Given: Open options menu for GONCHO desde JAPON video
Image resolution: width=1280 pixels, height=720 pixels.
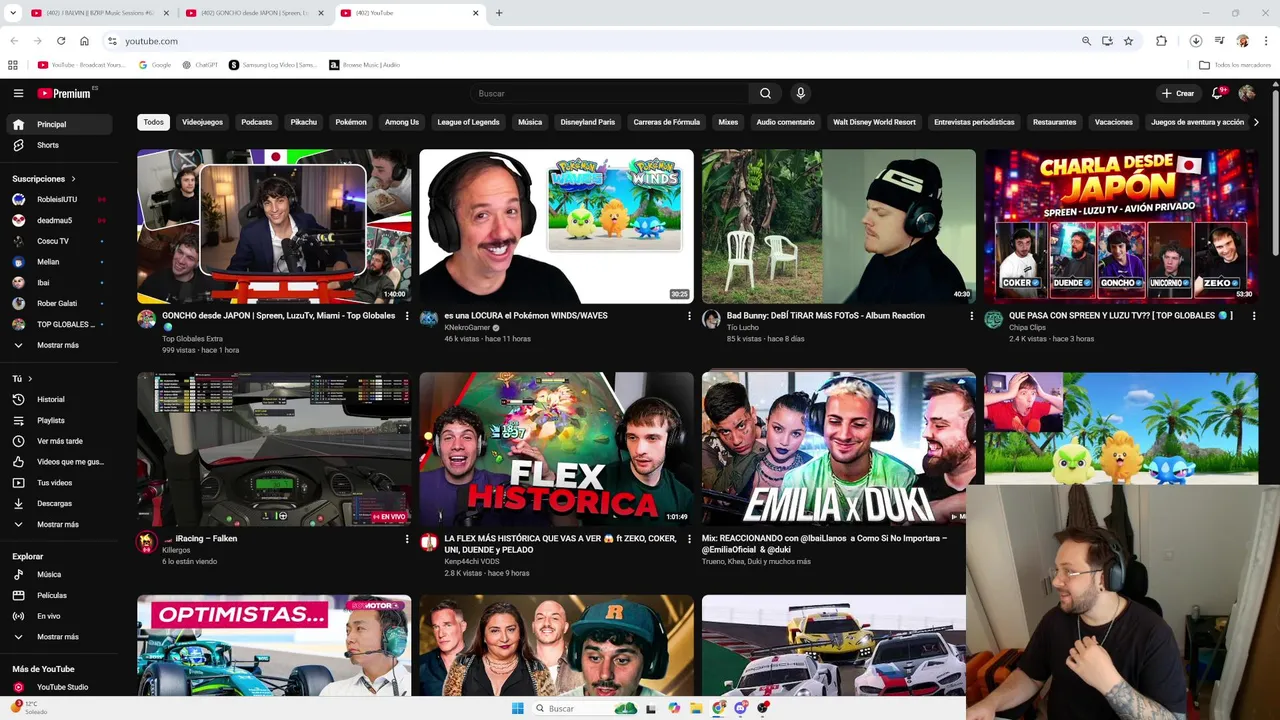Looking at the screenshot, I should tap(407, 316).
